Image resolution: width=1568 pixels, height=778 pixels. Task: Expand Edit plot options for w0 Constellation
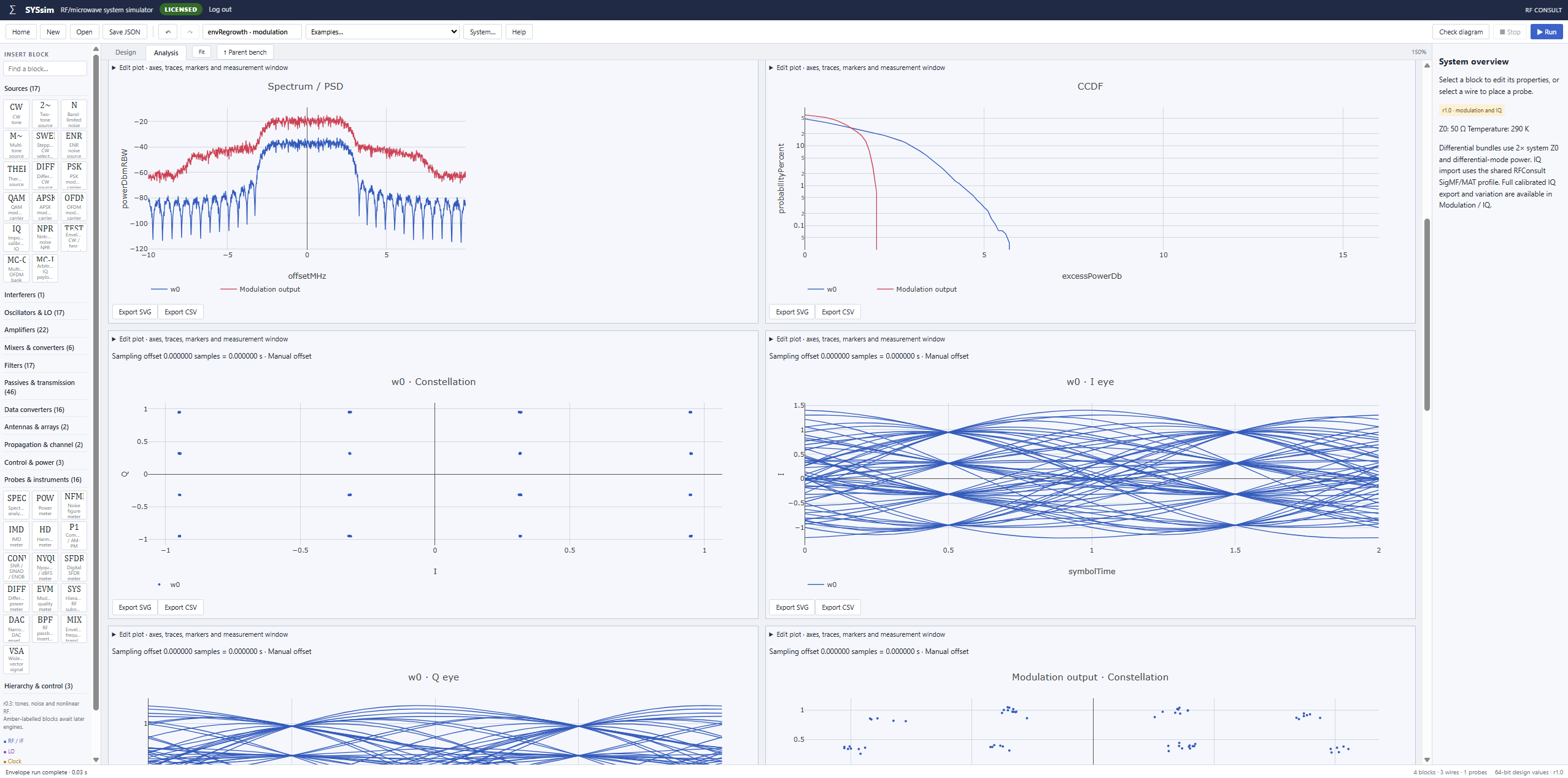pyautogui.click(x=200, y=339)
